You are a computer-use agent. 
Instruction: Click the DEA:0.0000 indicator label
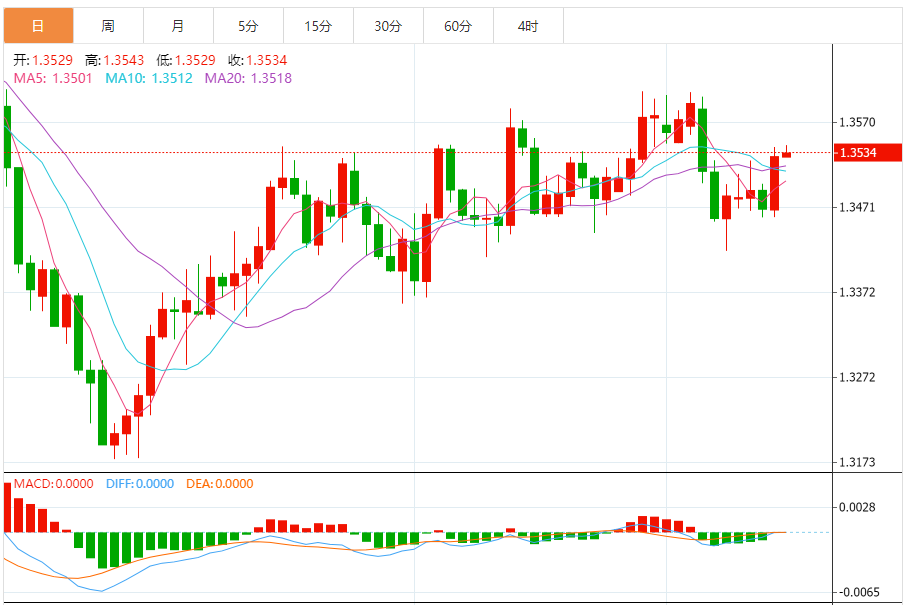[x=220, y=484]
